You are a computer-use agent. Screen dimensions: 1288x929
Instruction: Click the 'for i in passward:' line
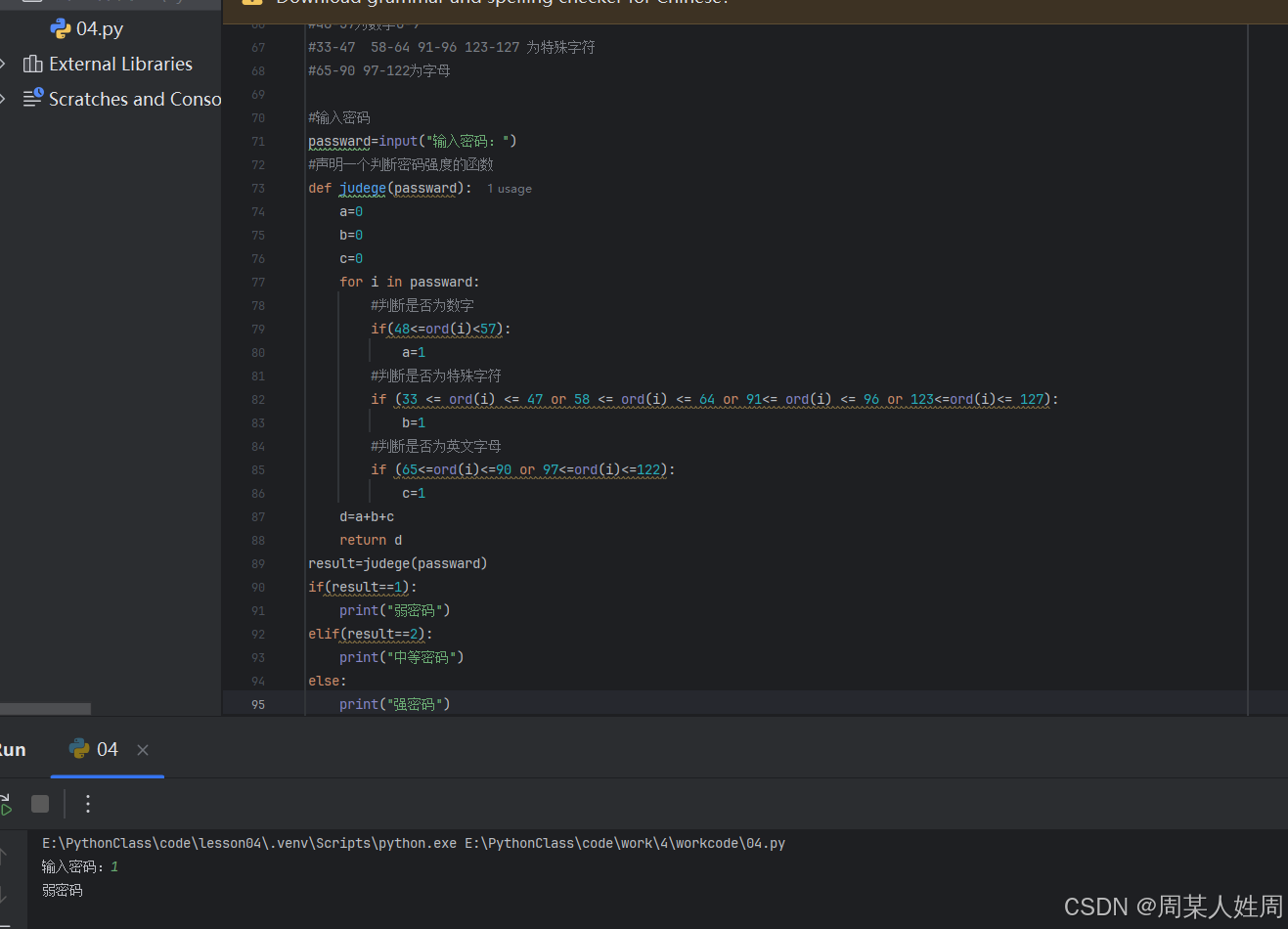pos(410,282)
